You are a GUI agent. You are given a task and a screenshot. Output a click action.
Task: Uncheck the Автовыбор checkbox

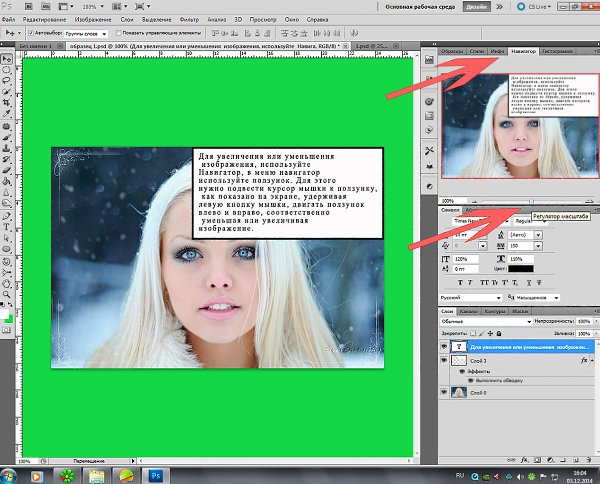point(33,32)
